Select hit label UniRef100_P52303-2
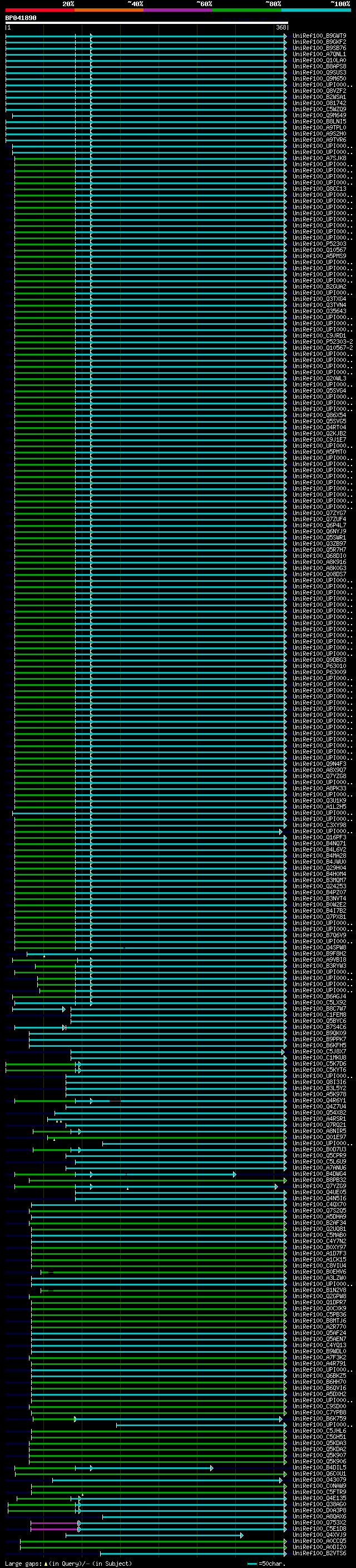Screen dimensions: 356x1568 (323, 342)
